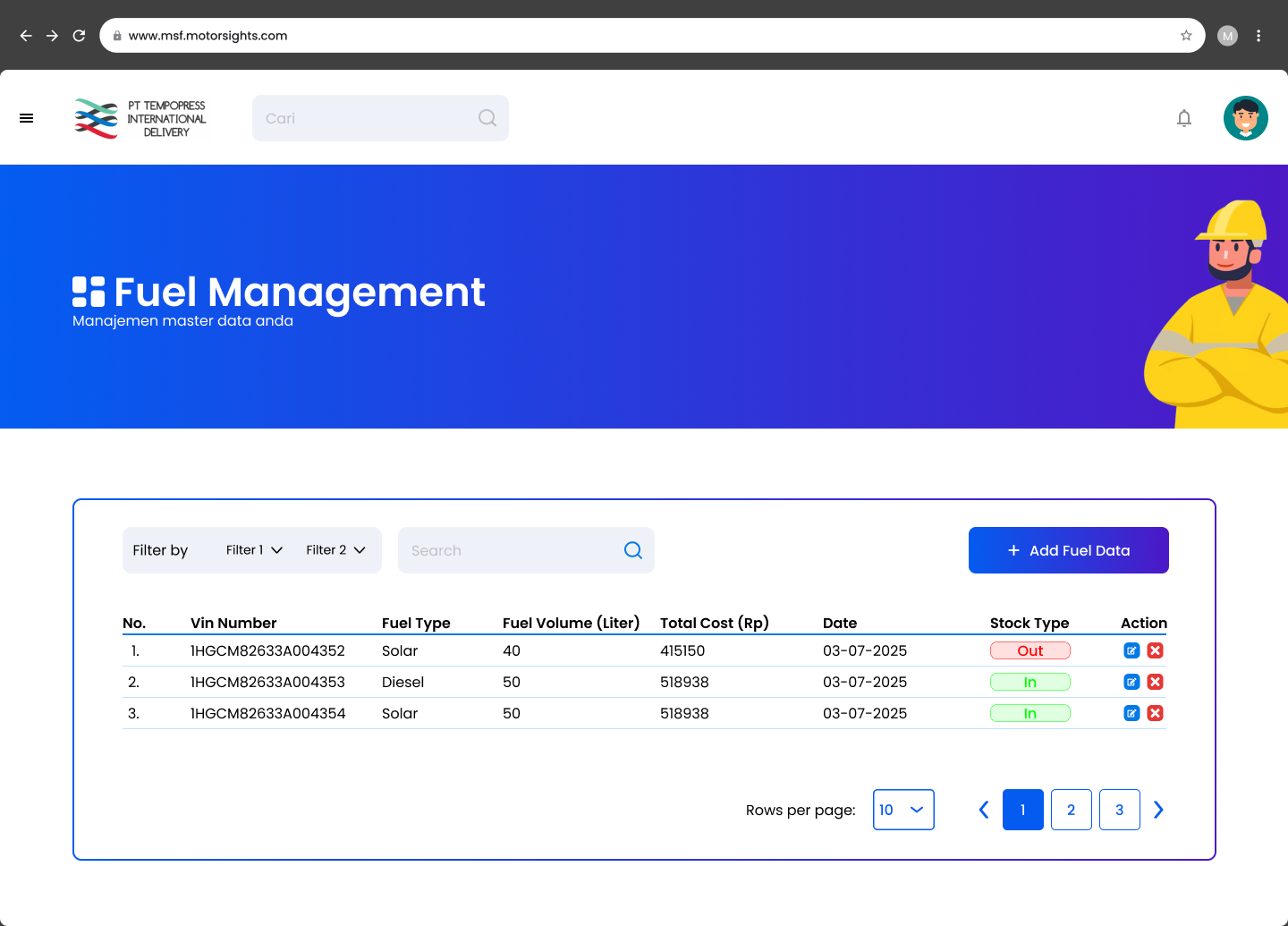
Task: Reload the page with browser refresh
Action: [x=79, y=36]
